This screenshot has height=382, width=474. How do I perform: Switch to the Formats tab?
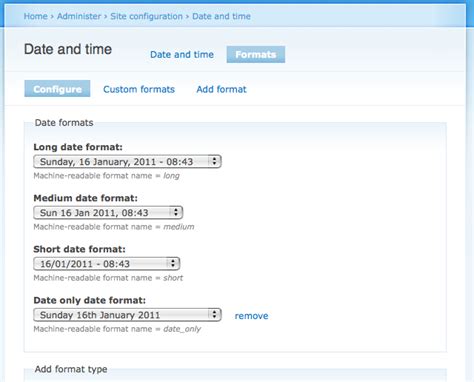tap(256, 54)
